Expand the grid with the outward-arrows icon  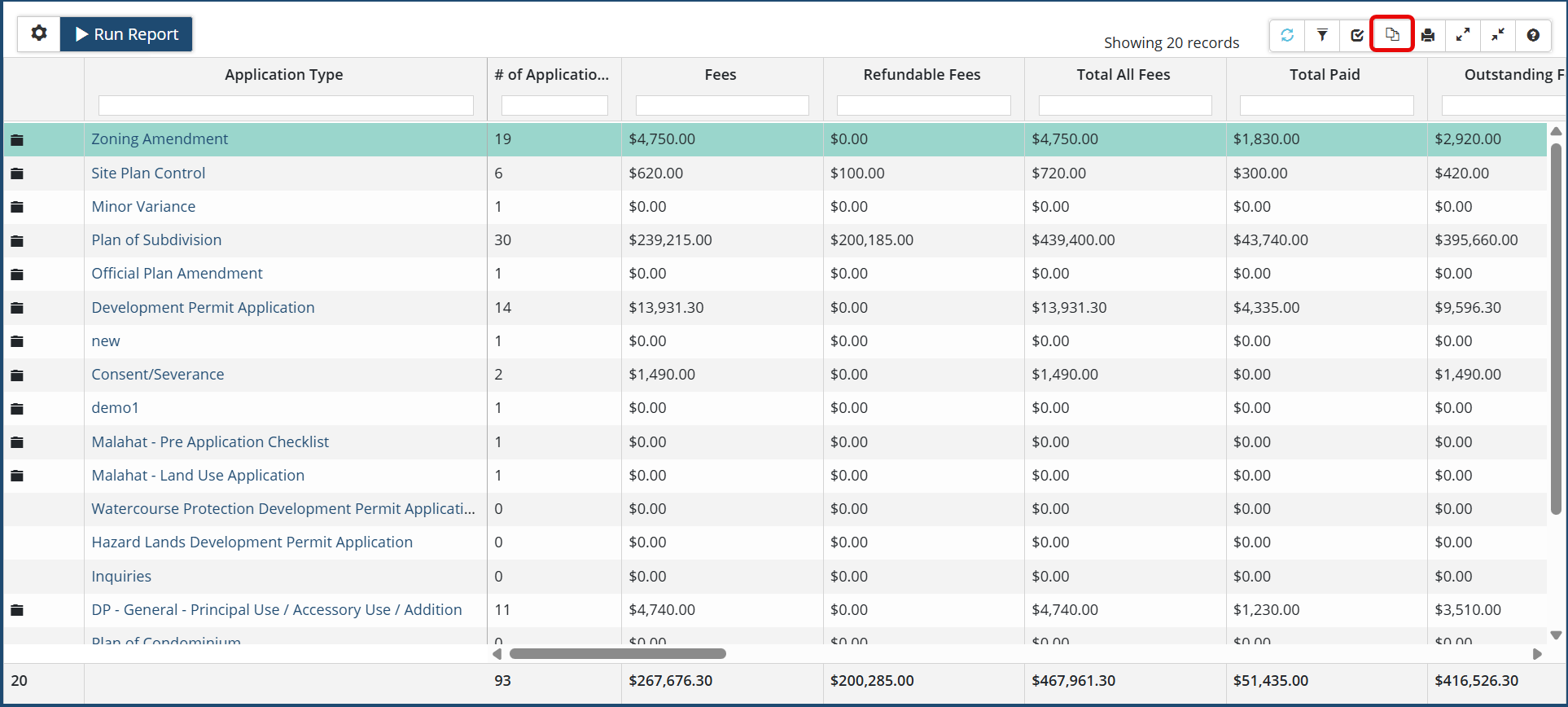pos(1463,35)
